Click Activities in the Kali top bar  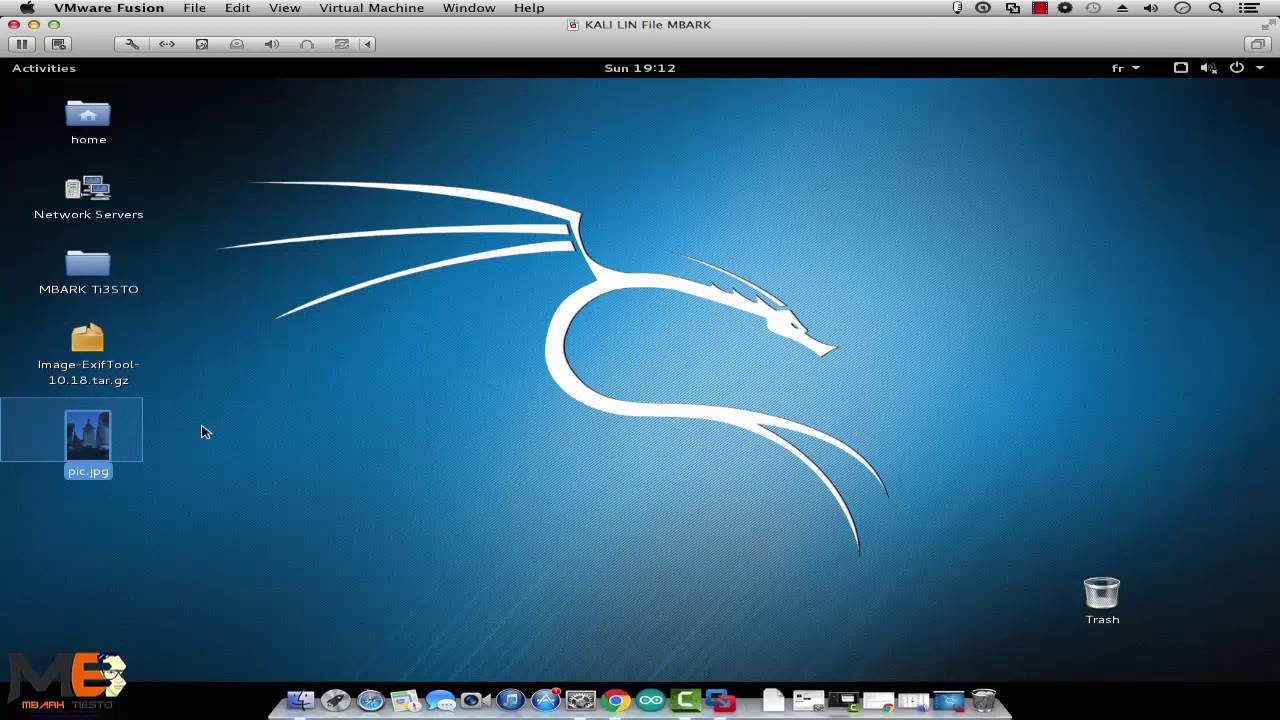point(44,68)
